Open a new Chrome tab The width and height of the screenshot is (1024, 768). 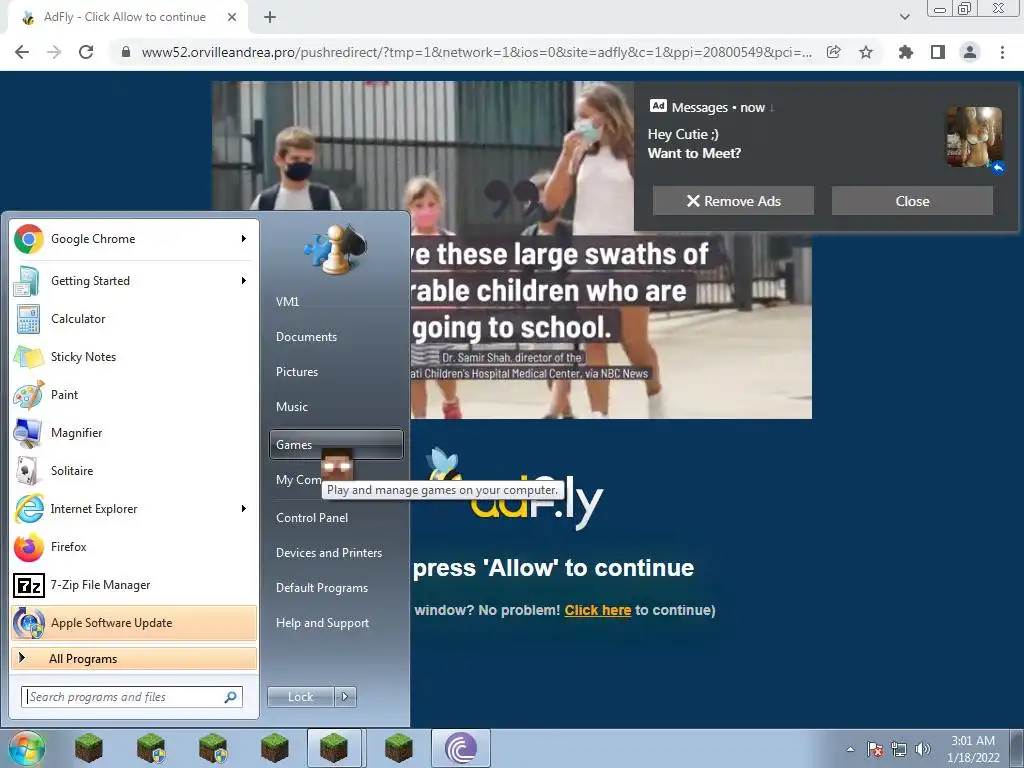pos(270,18)
